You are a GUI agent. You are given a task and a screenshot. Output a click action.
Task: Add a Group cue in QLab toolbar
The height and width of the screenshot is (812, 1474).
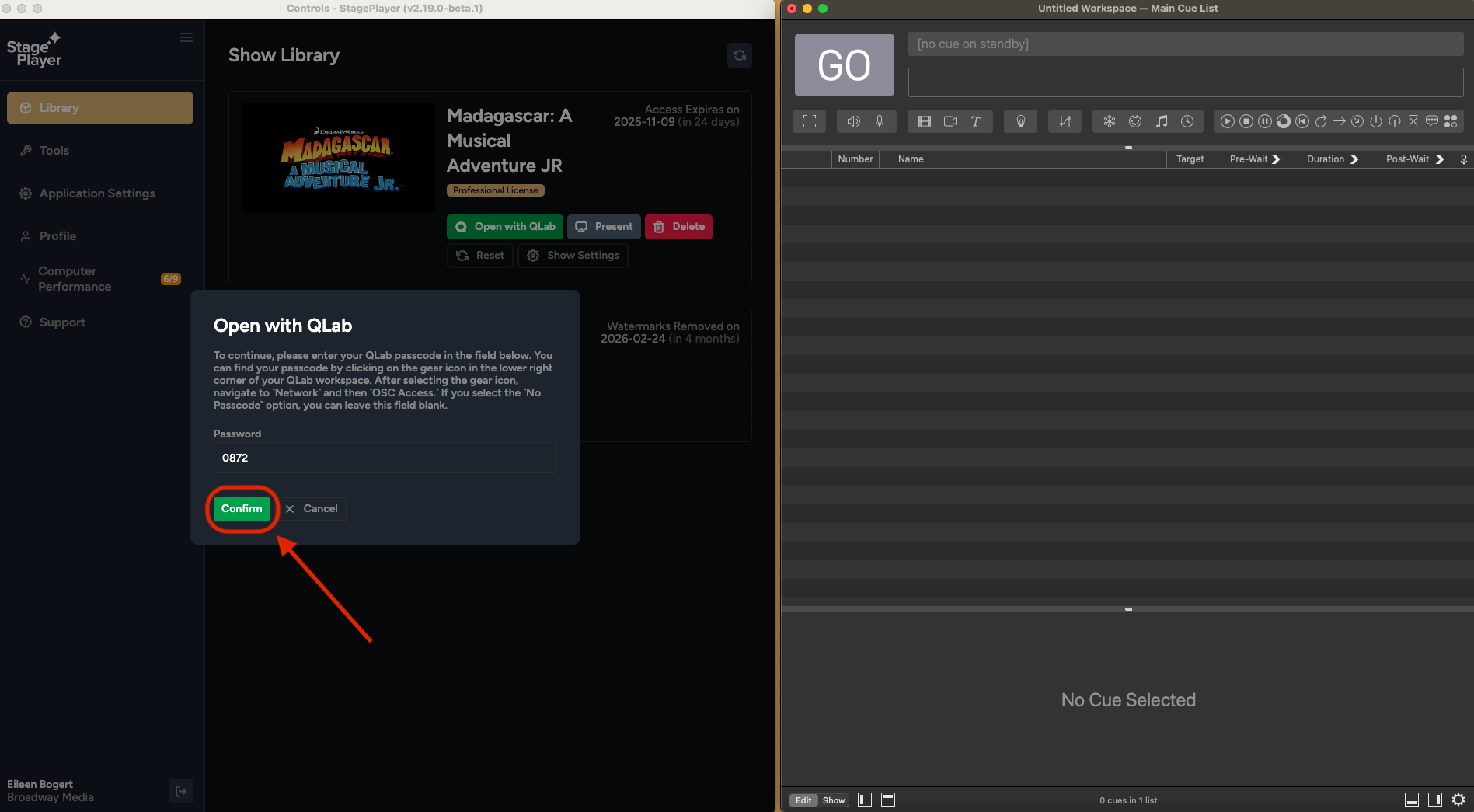(810, 121)
